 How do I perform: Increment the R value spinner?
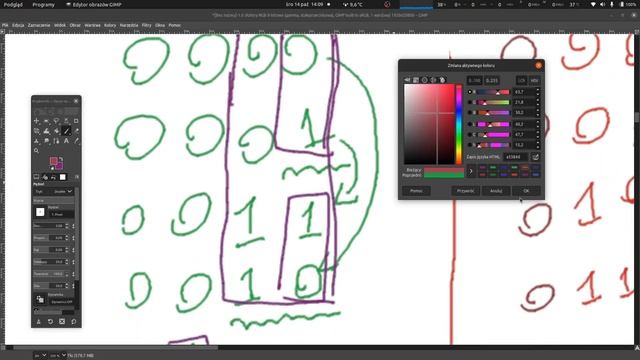(x=538, y=90)
